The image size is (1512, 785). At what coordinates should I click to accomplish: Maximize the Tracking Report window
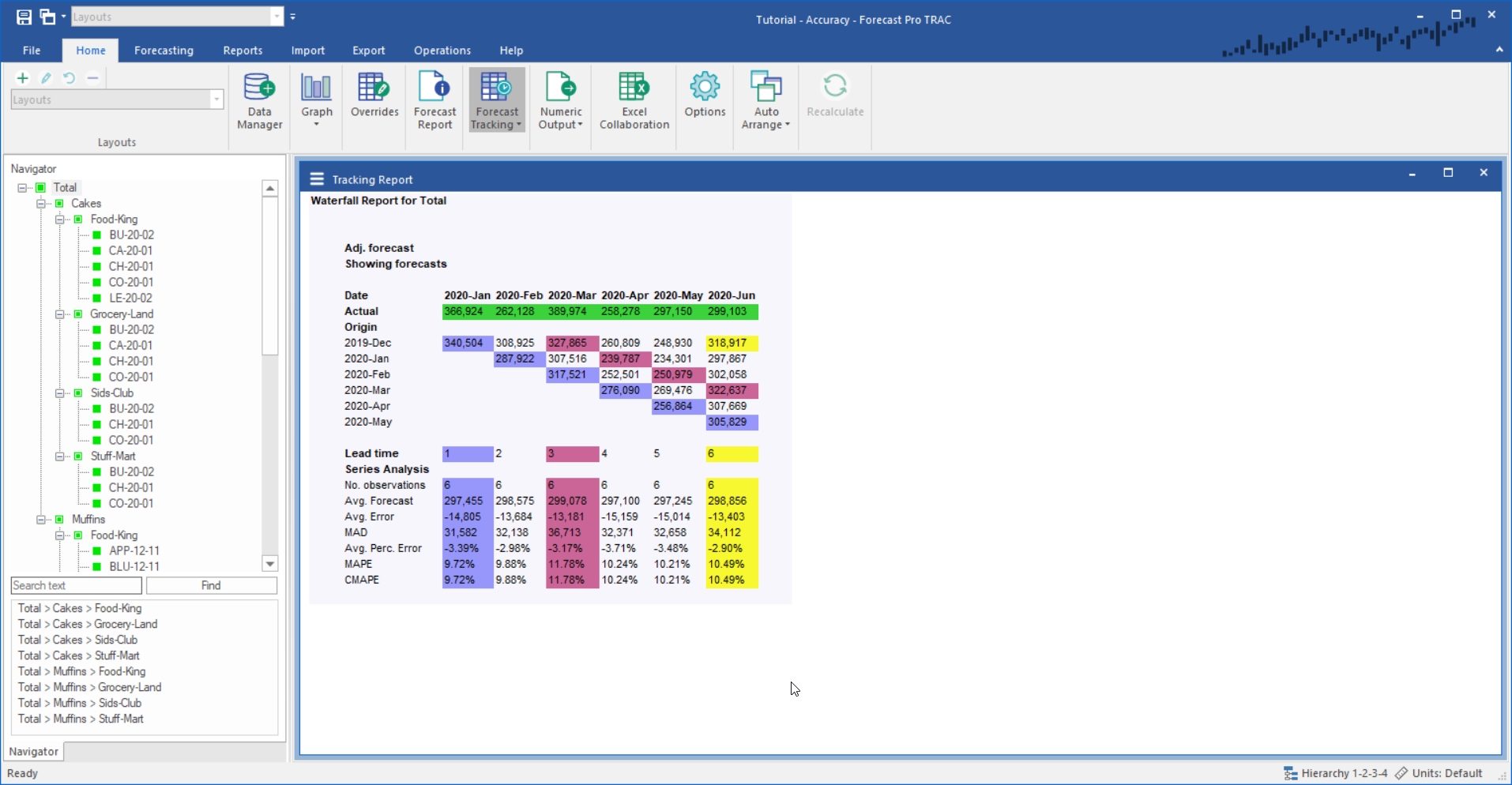click(x=1448, y=173)
